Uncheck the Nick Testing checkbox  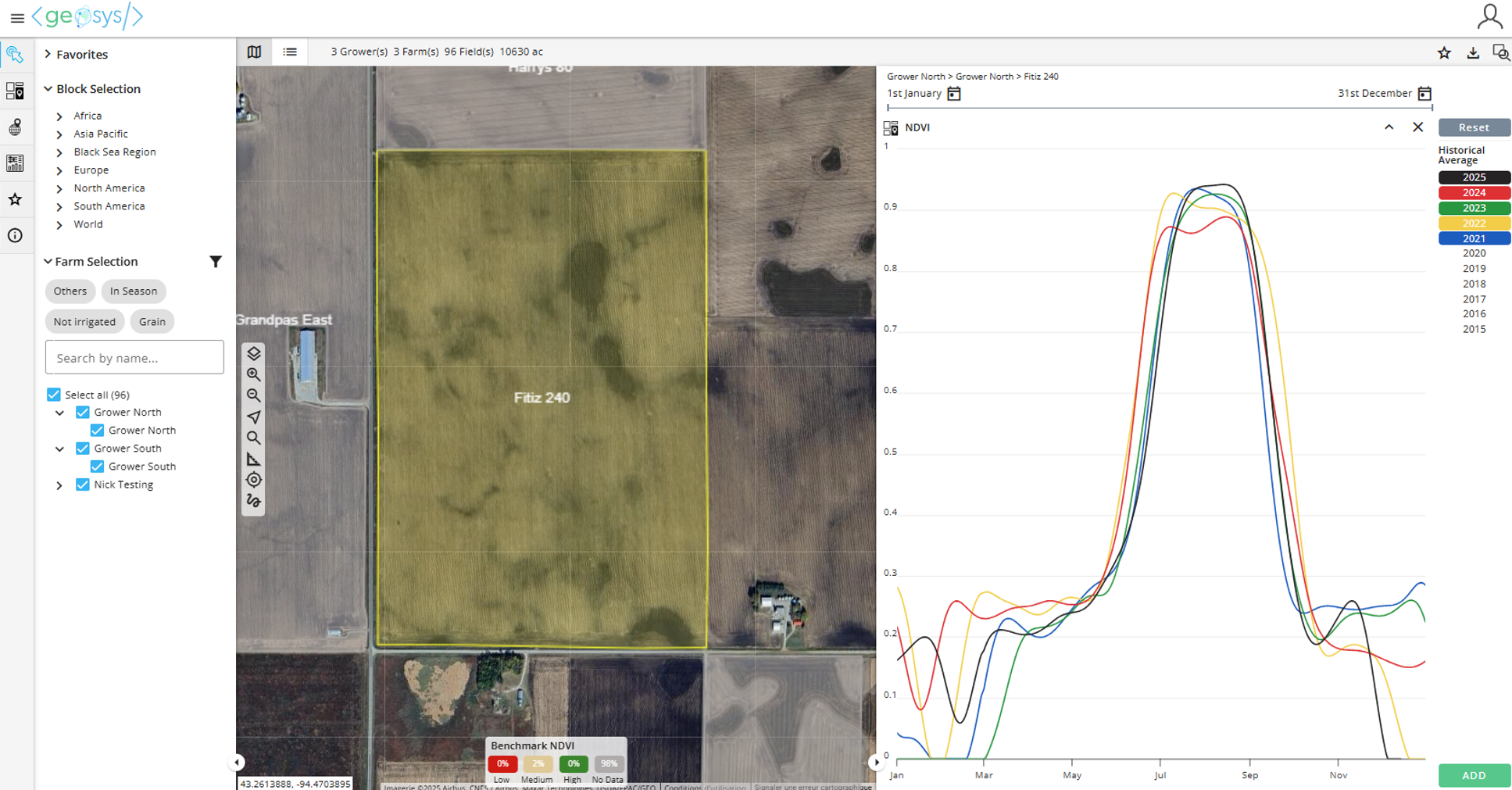[82, 484]
